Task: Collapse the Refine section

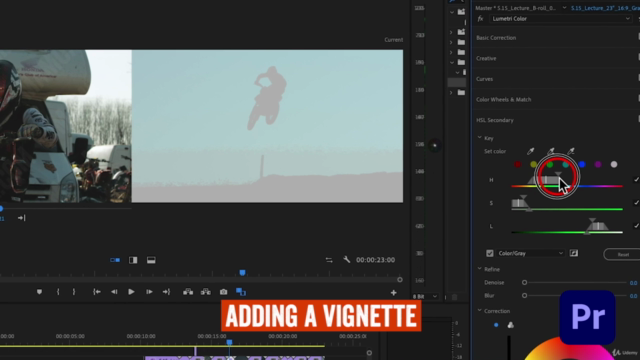Action: [480, 269]
